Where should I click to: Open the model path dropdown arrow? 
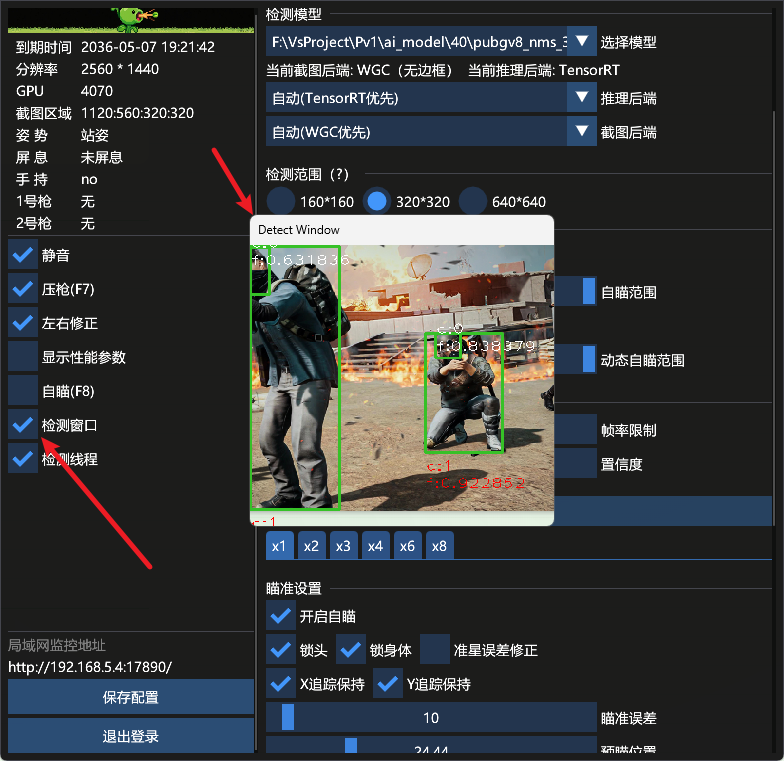(582, 42)
